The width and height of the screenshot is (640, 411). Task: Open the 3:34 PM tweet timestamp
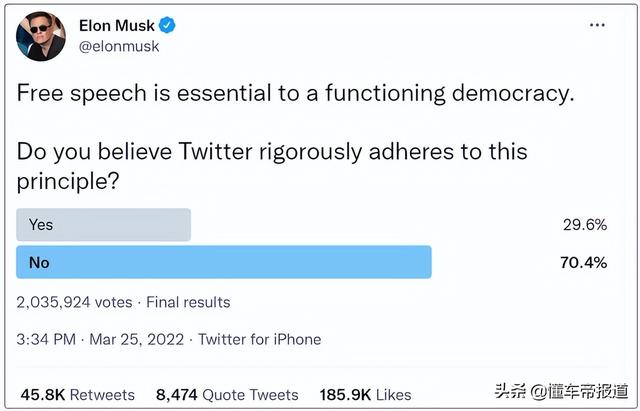tap(46, 339)
